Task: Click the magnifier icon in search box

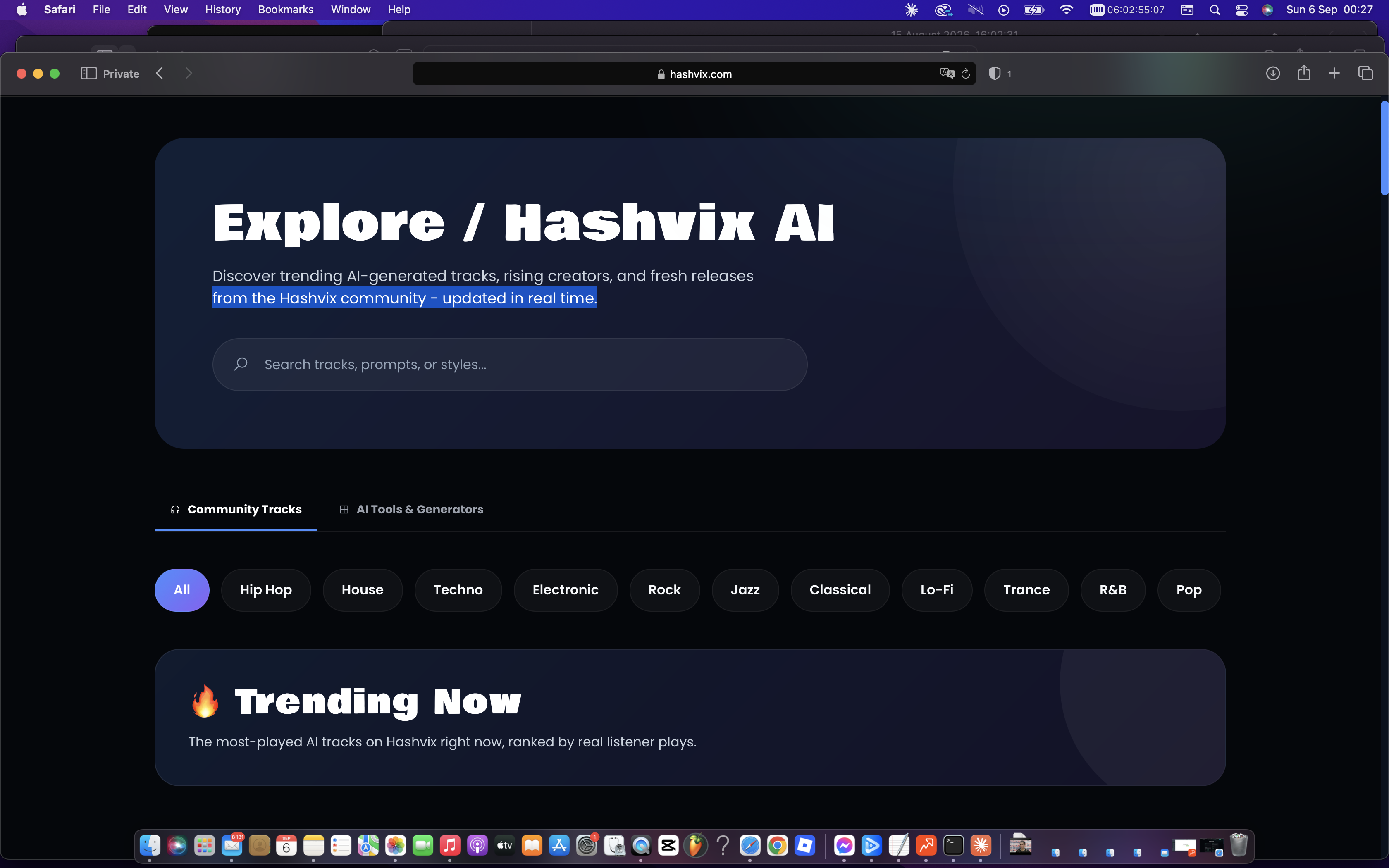Action: 241,364
